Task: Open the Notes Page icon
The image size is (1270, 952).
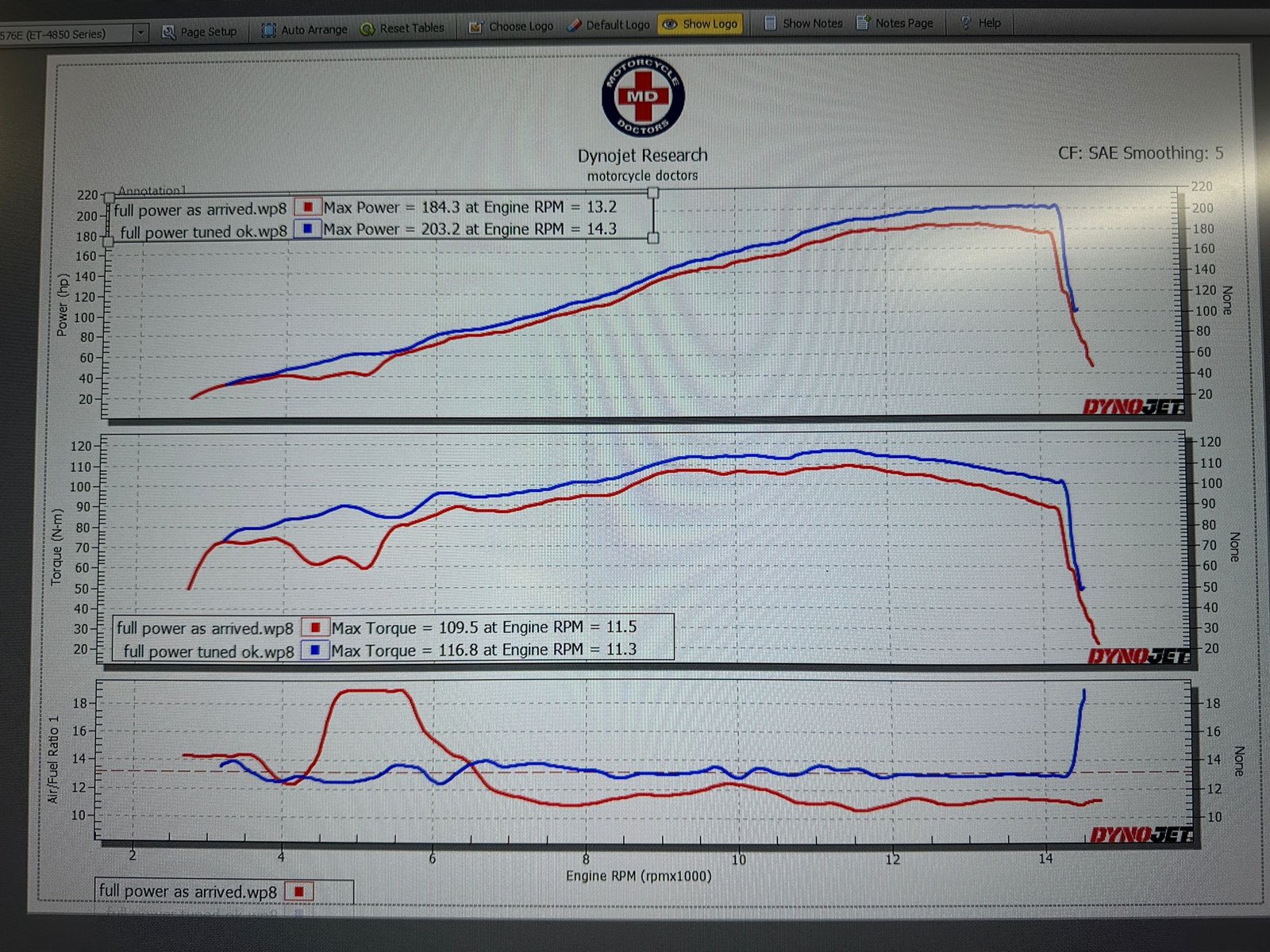Action: [x=863, y=23]
